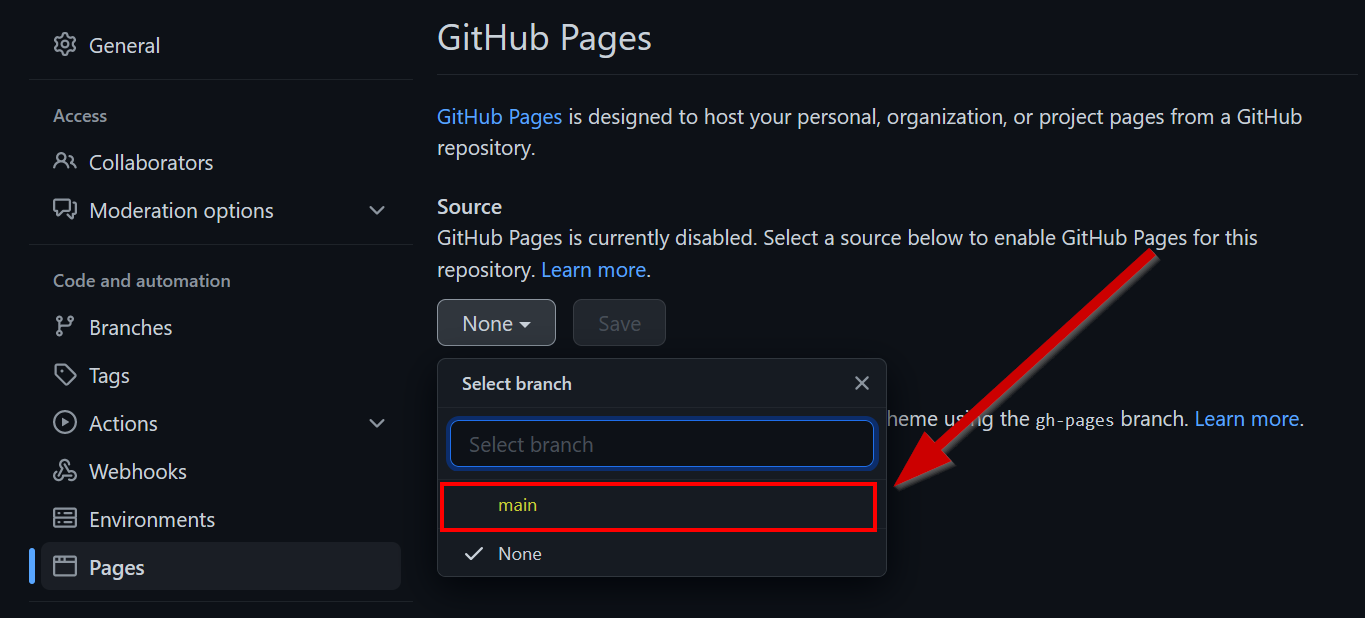This screenshot has width=1365, height=618.
Task: Click the Environments server icon
Action: [65, 519]
